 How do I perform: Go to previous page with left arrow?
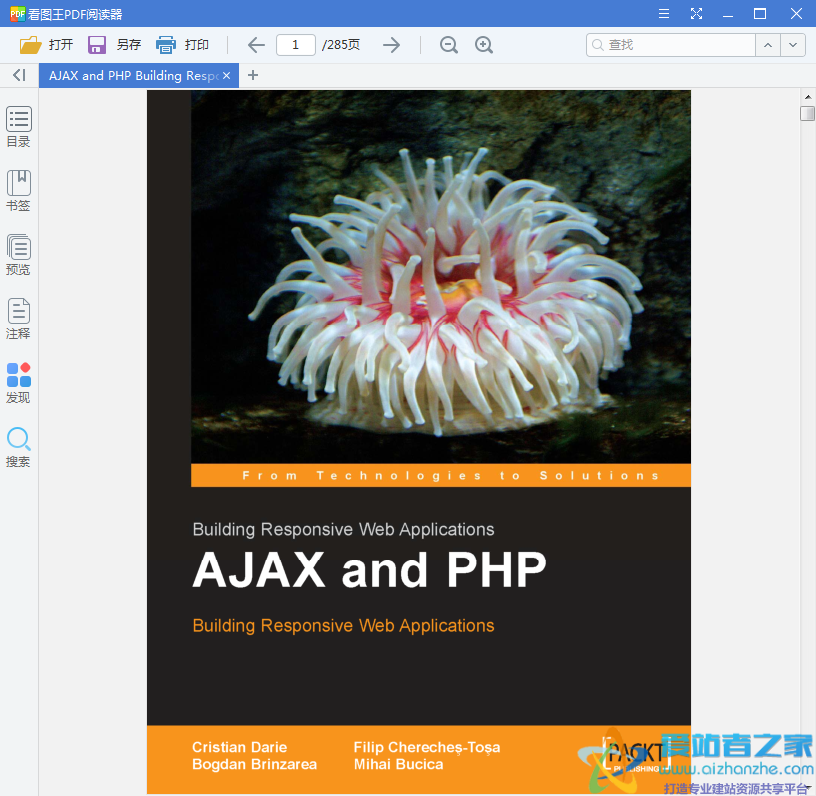click(x=255, y=44)
